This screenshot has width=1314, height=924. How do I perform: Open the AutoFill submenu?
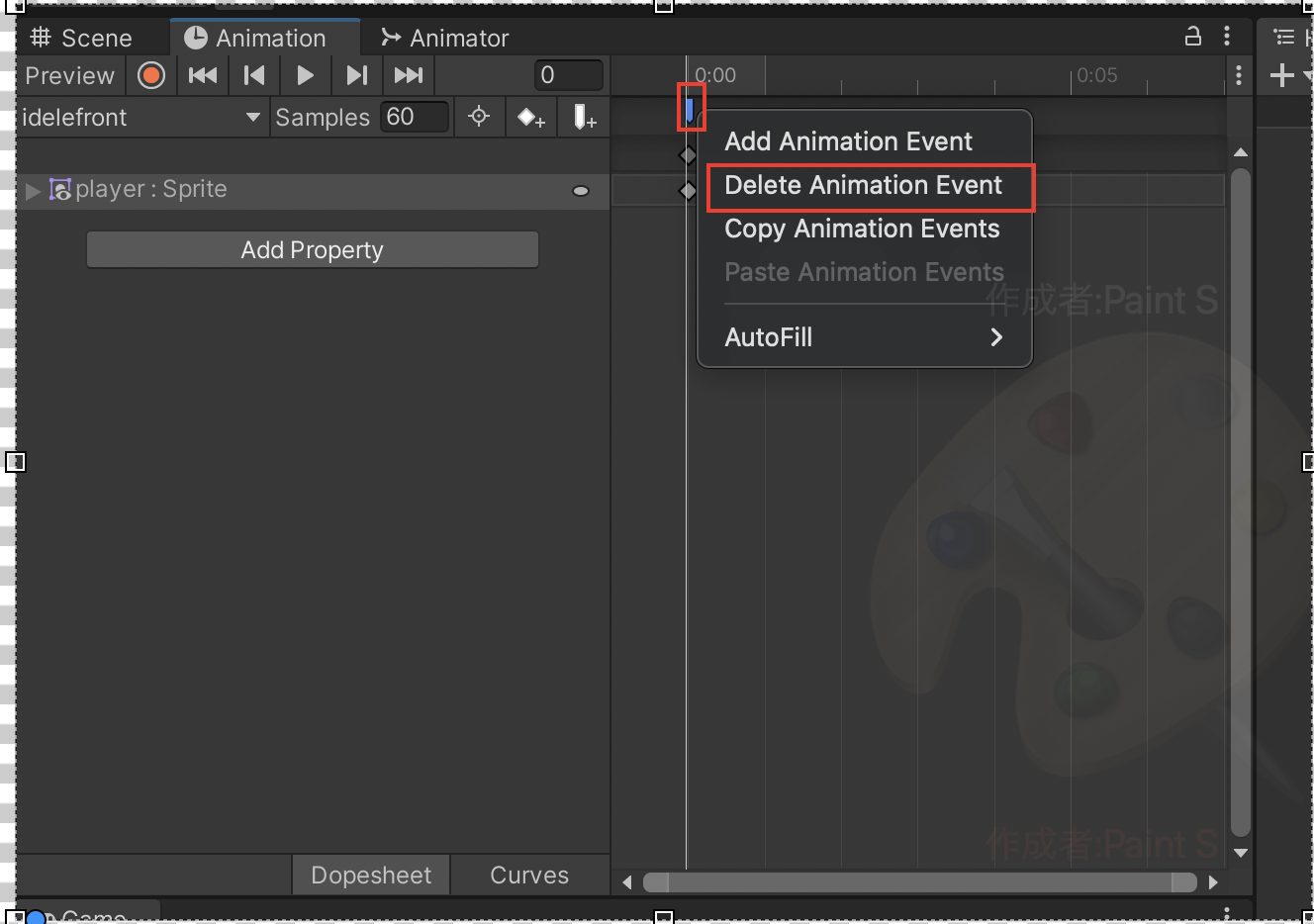pos(865,337)
